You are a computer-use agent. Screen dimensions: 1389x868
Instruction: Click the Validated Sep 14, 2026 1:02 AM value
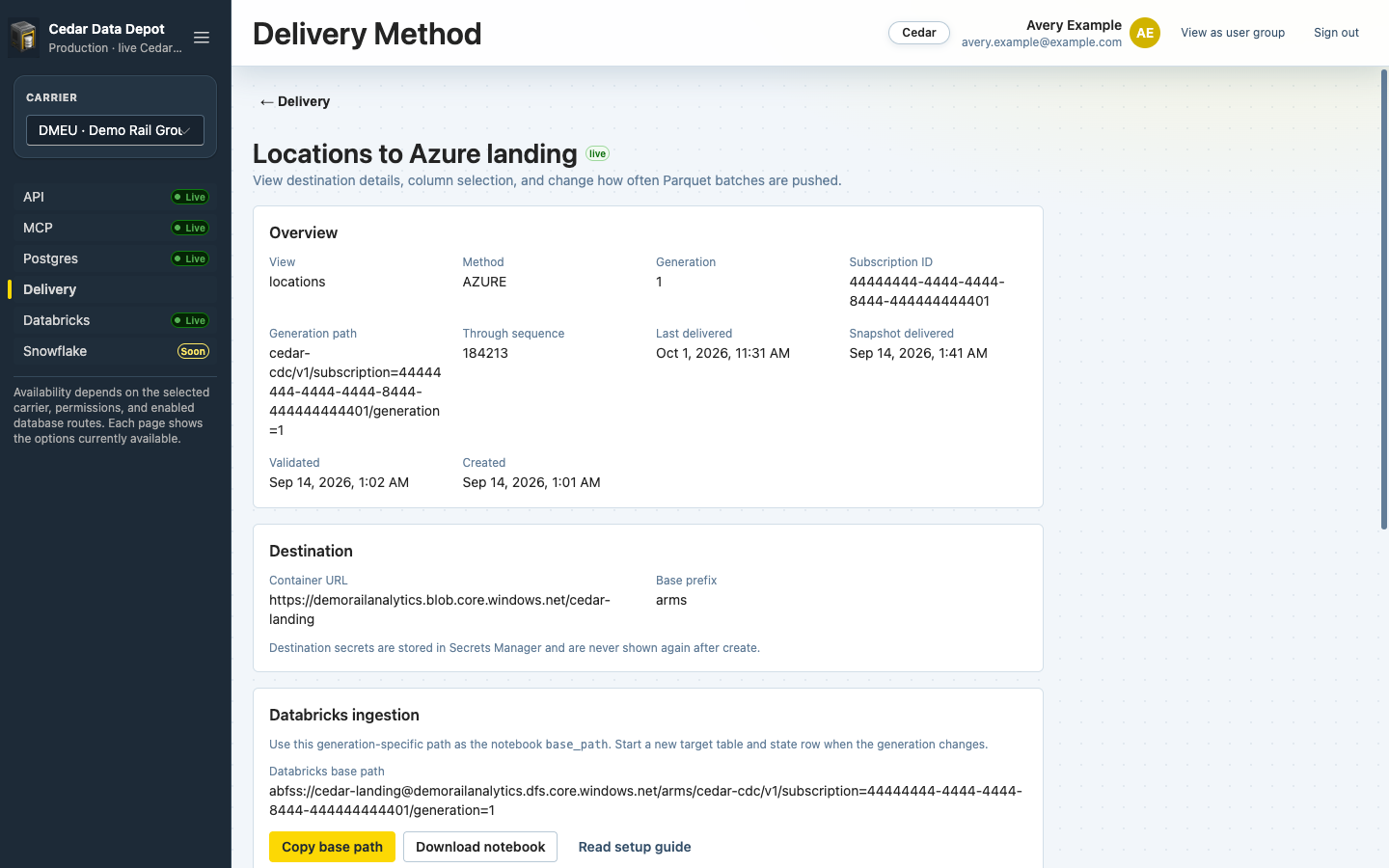point(339,482)
